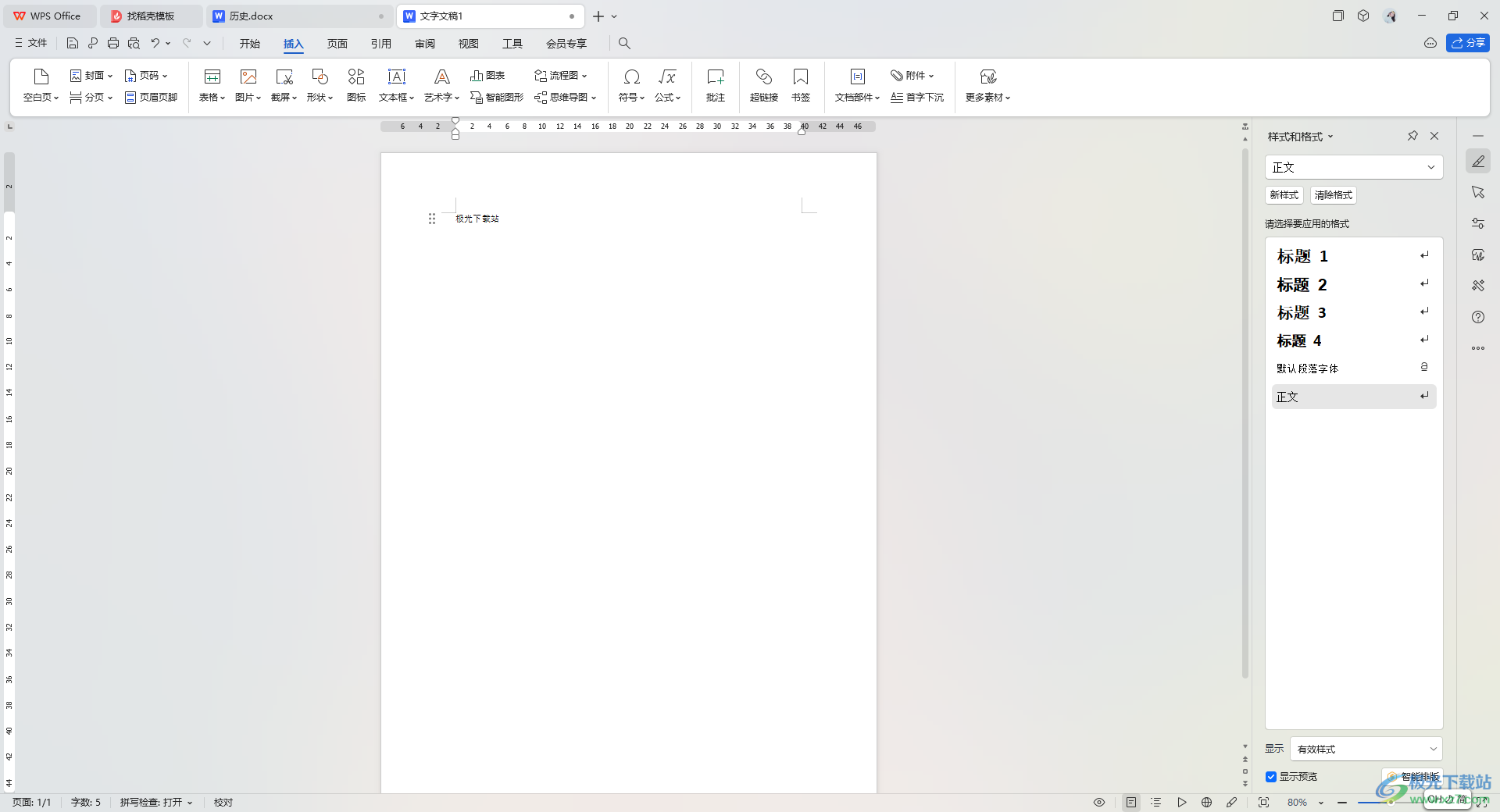Select the 截屏 screenshot tool
1500x812 pixels.
click(x=284, y=85)
